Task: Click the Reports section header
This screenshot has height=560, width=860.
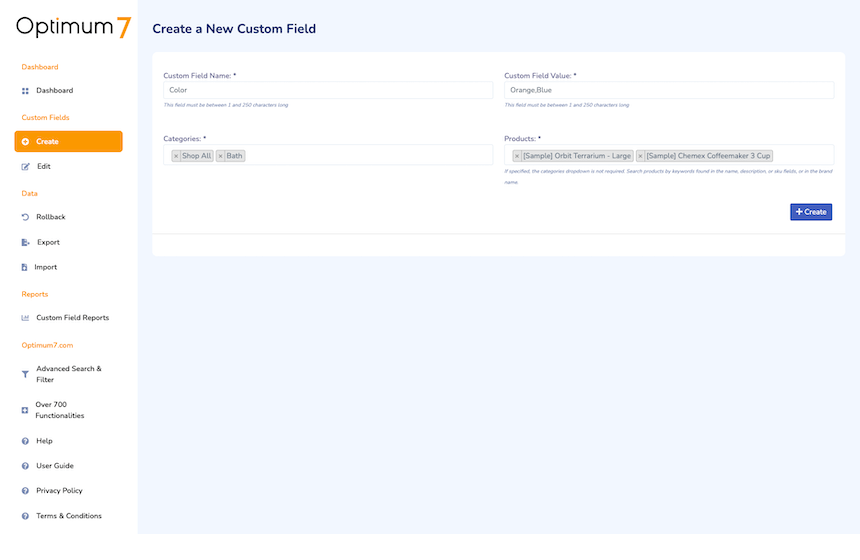Action: coord(35,295)
